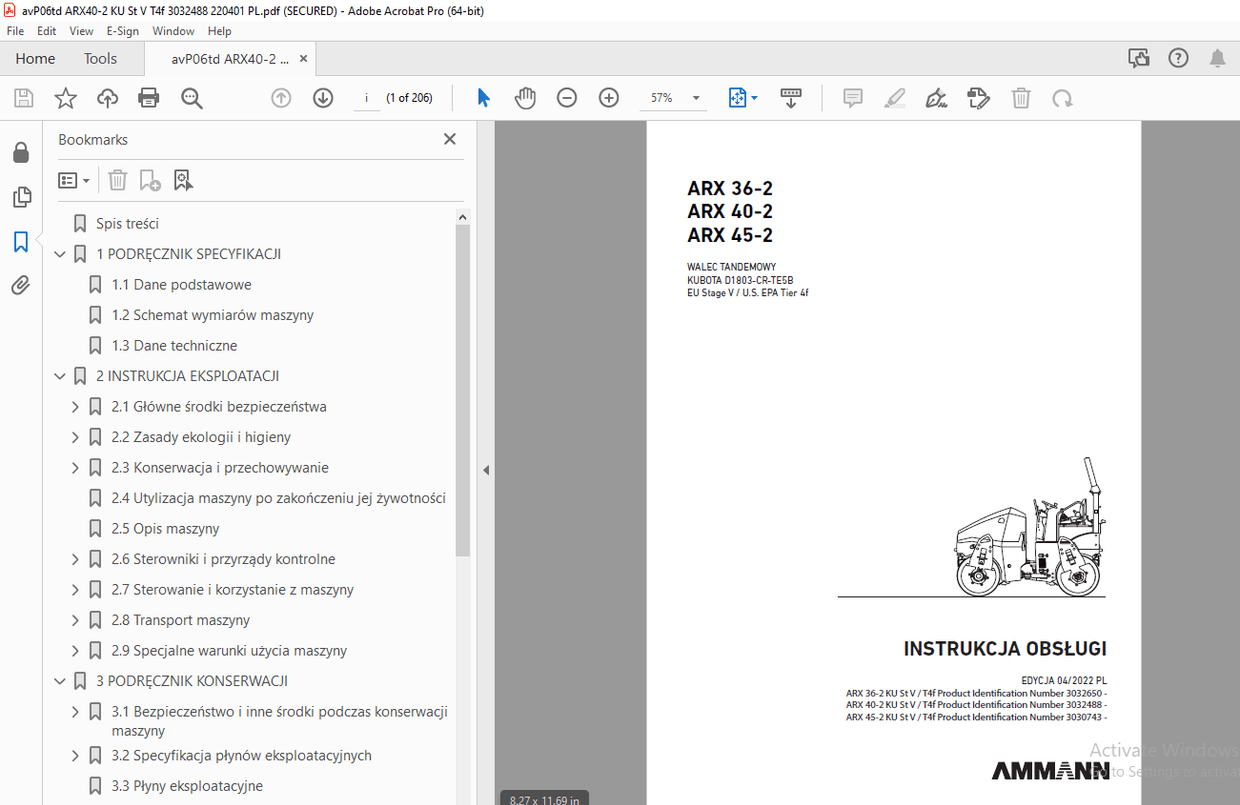Select the Add Comment tool
1240x805 pixels.
852,97
